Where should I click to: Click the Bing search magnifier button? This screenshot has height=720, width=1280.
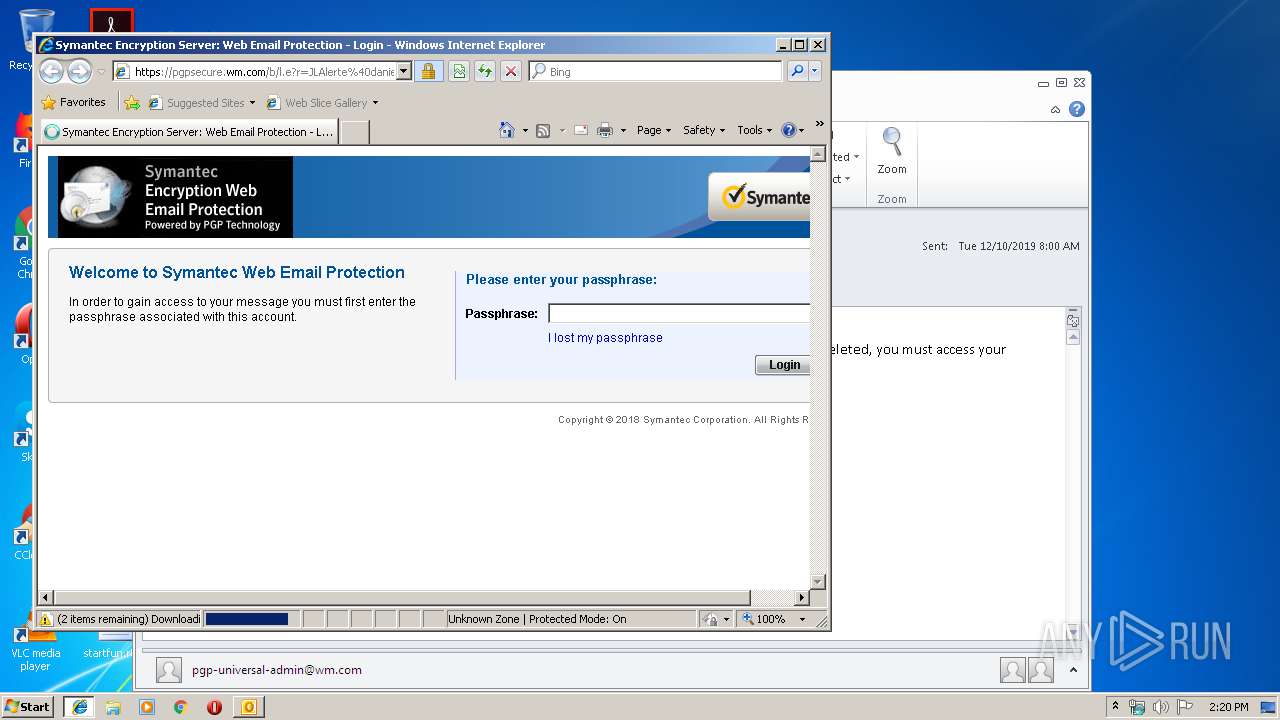[x=797, y=71]
